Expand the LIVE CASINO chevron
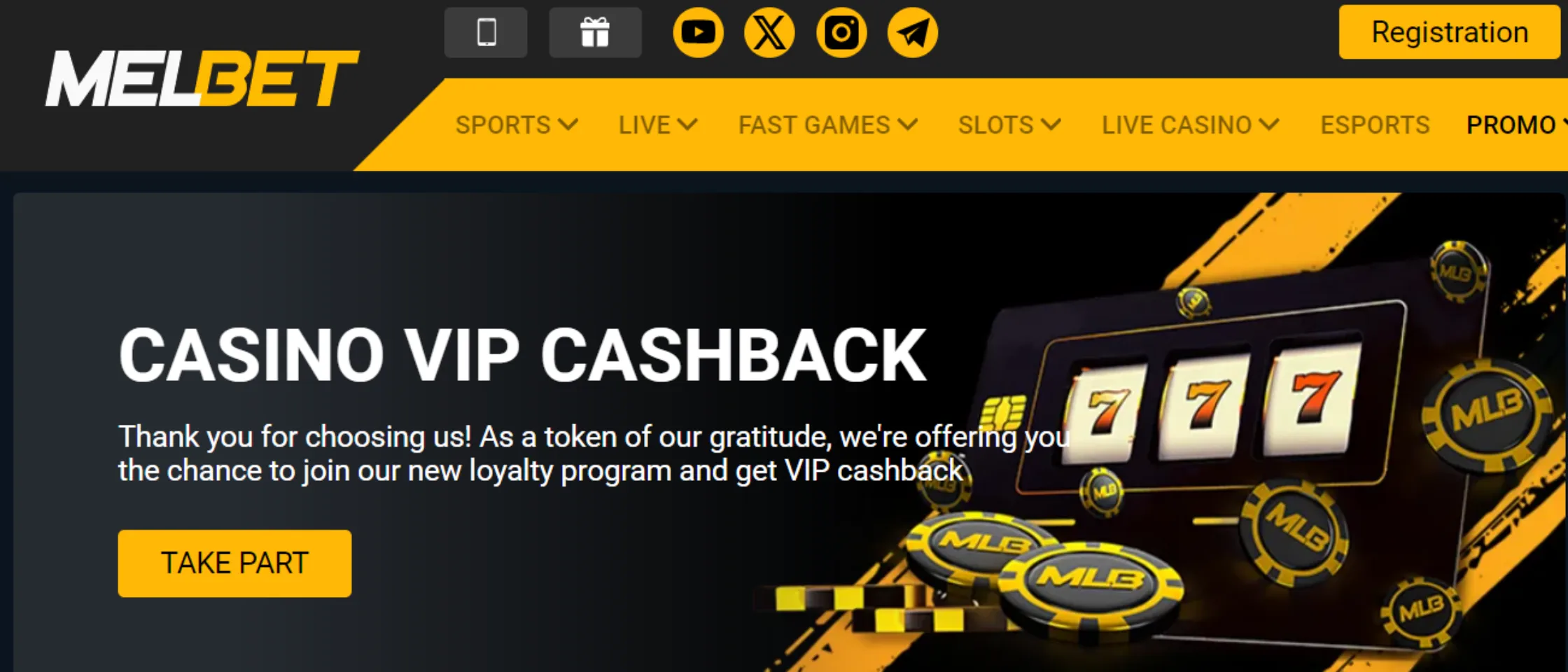Viewport: 1568px width, 672px height. click(x=1268, y=125)
